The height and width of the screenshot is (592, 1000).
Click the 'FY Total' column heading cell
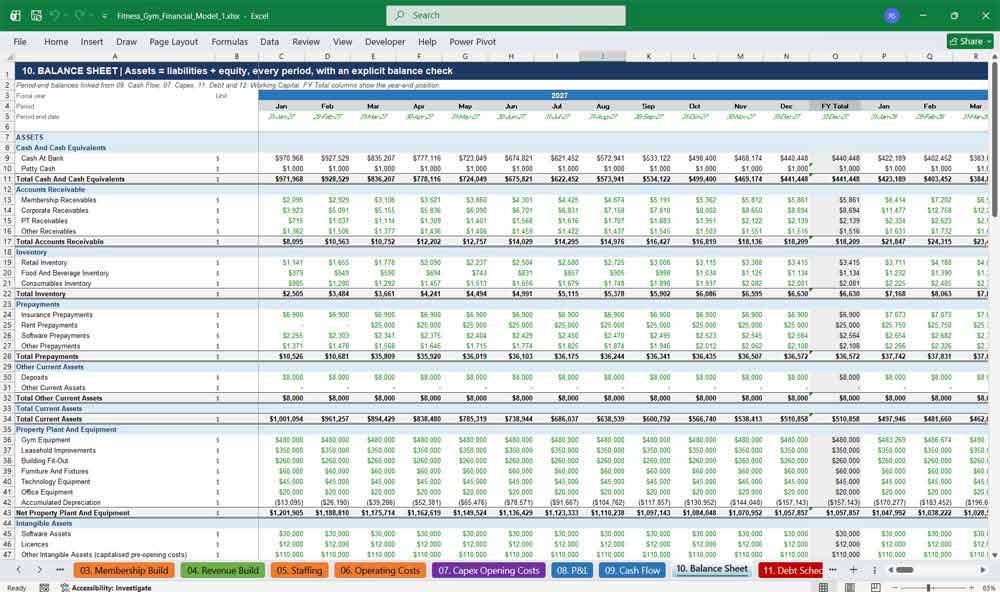pos(835,107)
